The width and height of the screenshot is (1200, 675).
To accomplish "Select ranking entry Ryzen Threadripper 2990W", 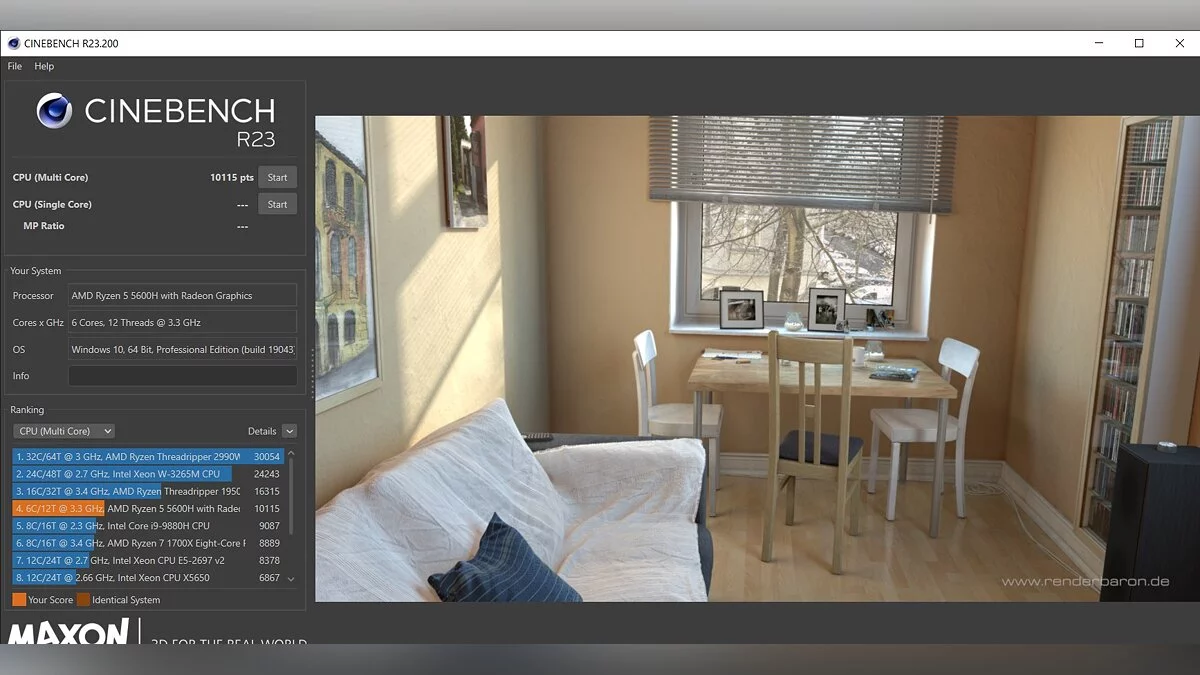I will click(x=148, y=456).
